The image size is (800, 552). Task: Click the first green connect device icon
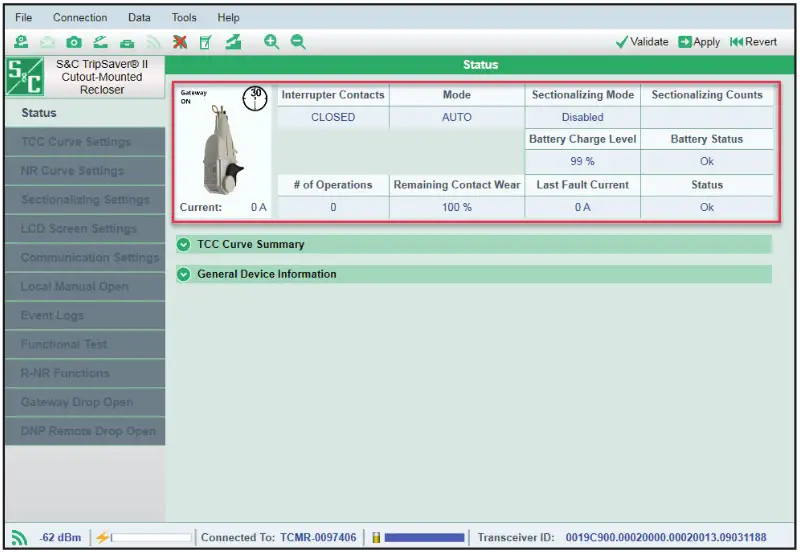pyautogui.click(x=21, y=42)
